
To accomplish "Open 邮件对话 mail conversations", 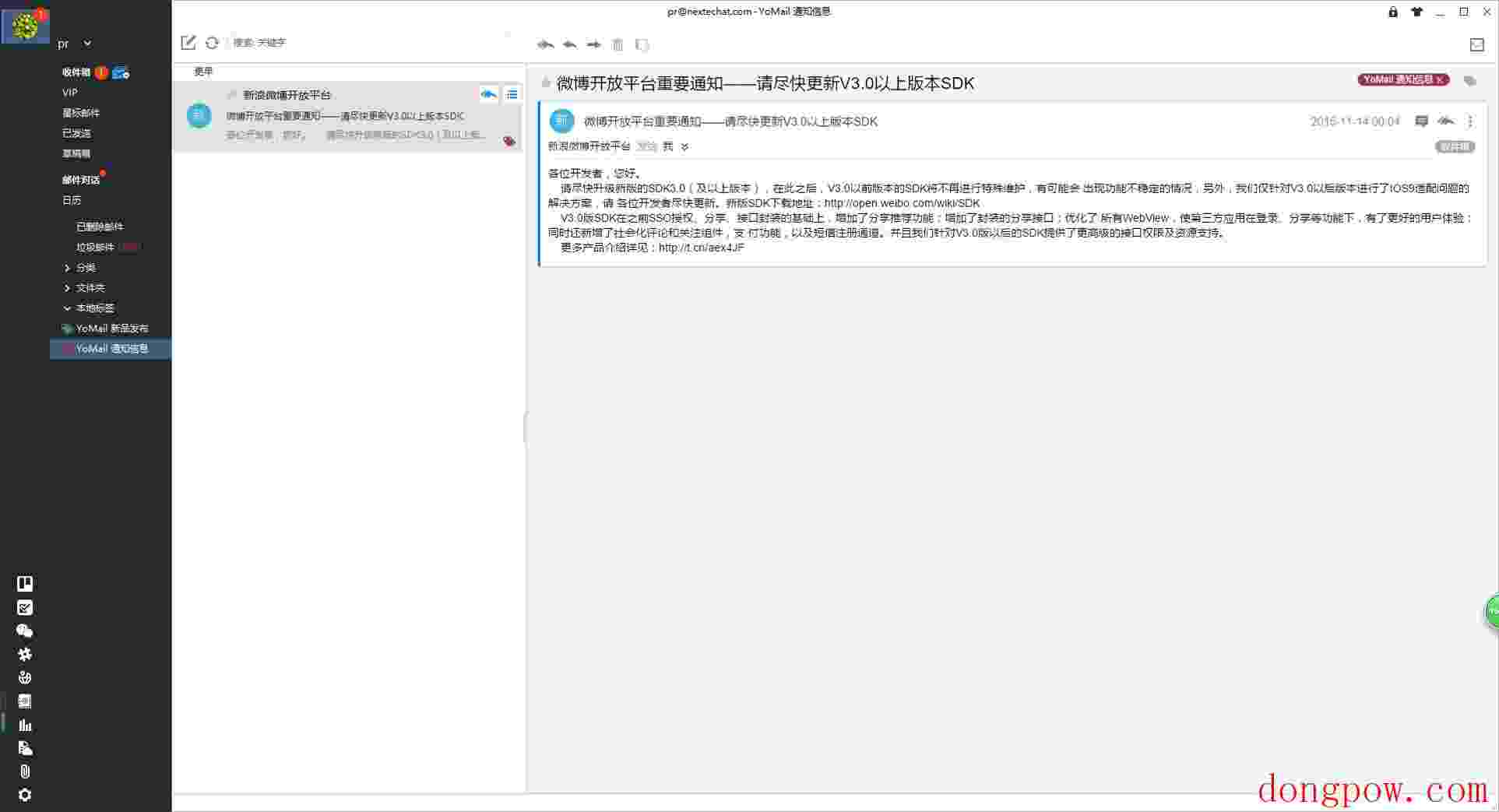I will 81,180.
